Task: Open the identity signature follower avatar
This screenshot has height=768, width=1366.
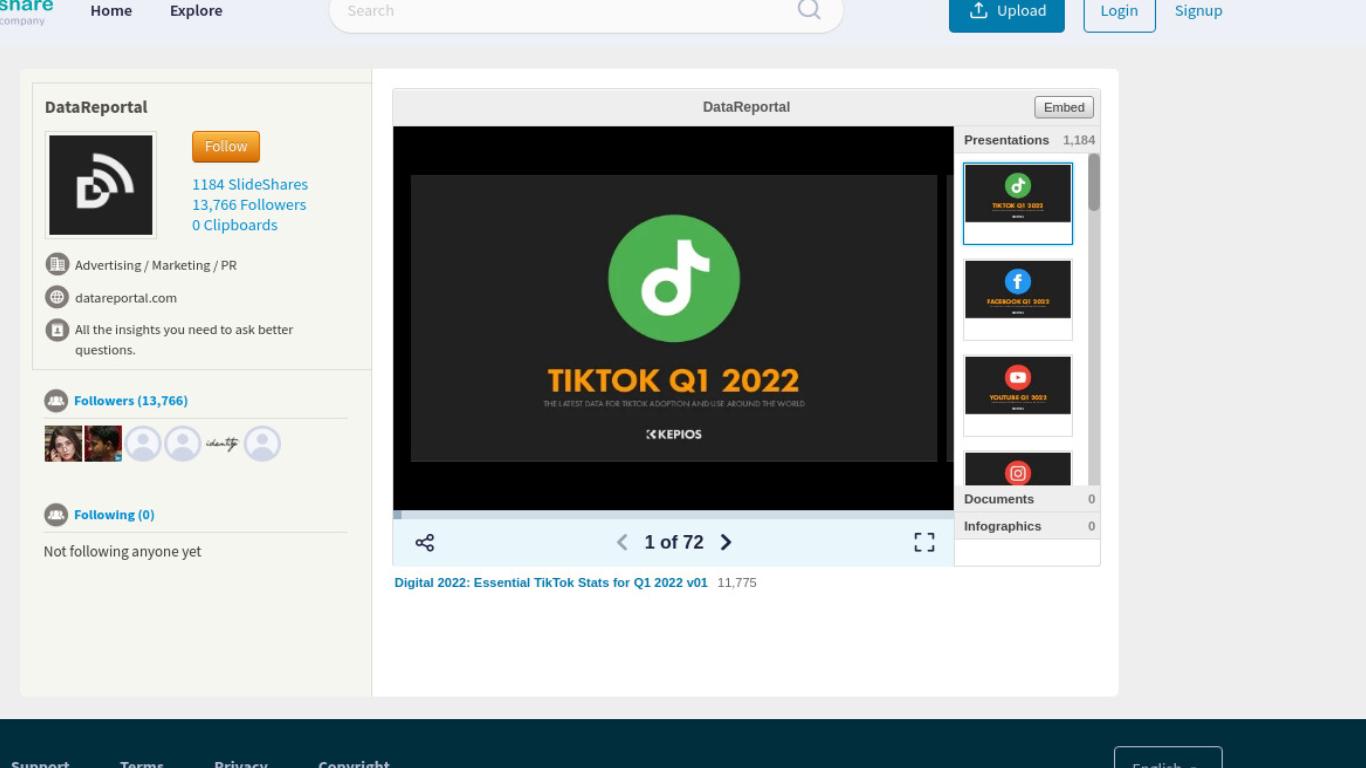Action: tap(222, 443)
